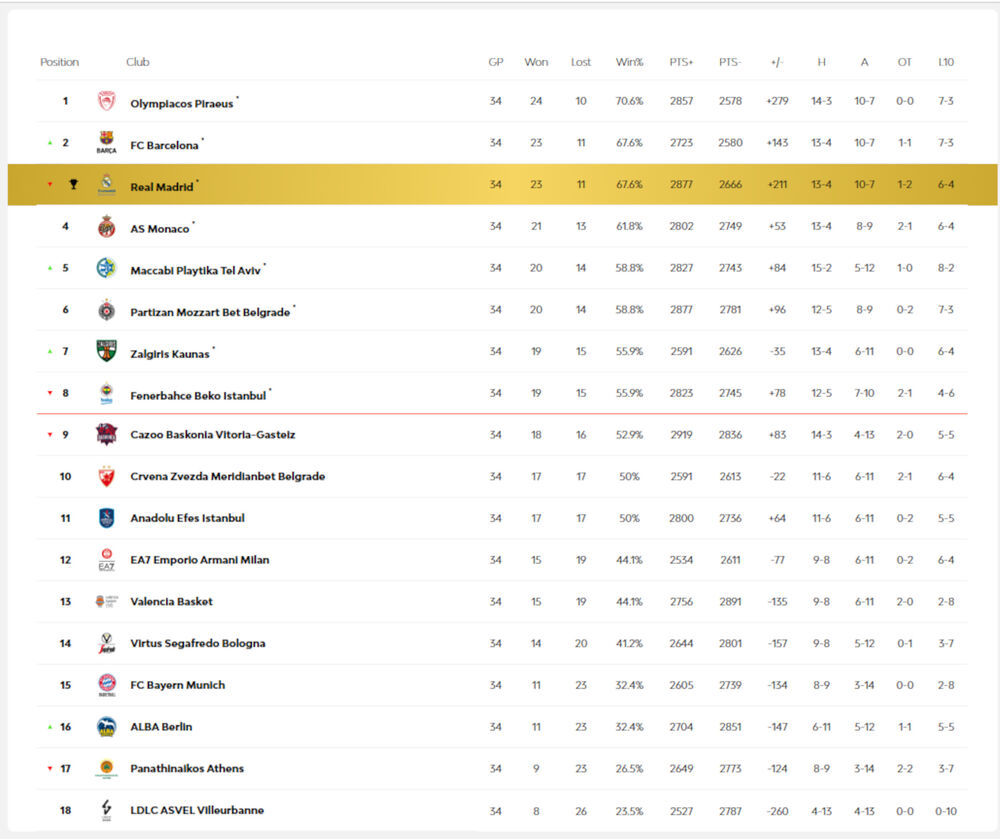Click the Panathinaikos Athens logo

coord(106,769)
